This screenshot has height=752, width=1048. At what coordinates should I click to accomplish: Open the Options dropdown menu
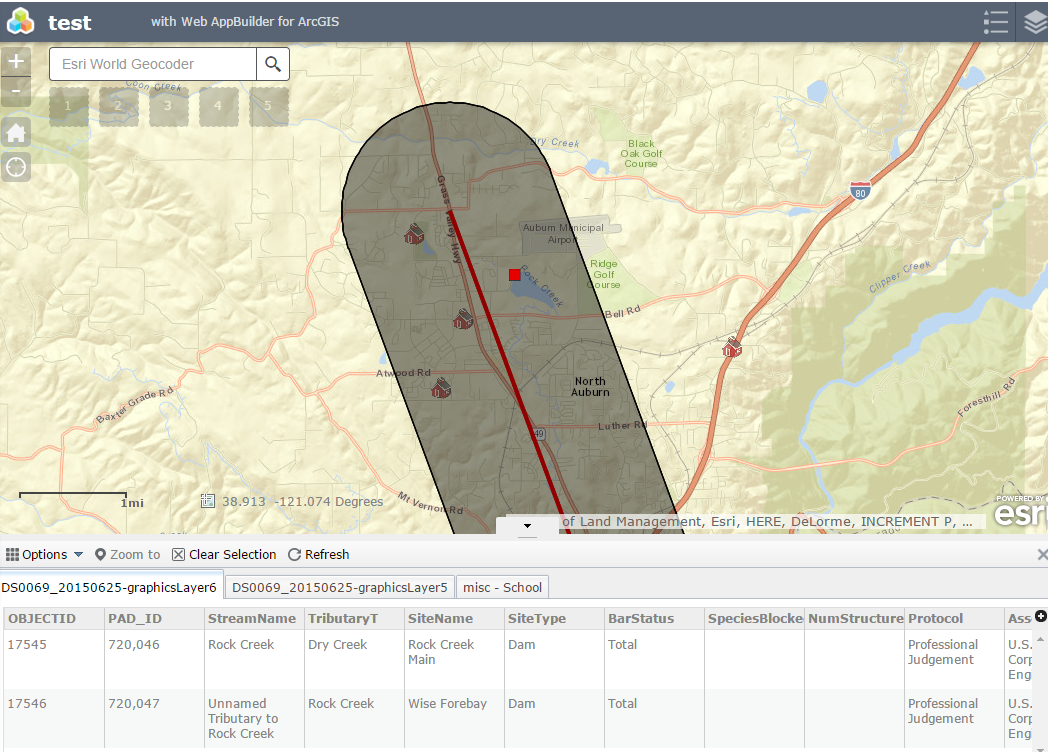(x=45, y=554)
